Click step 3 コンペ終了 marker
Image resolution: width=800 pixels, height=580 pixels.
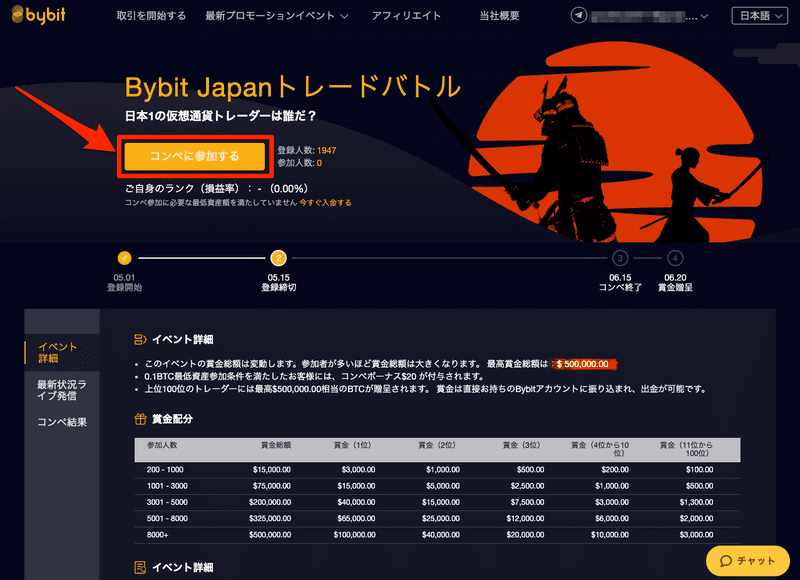[x=620, y=258]
